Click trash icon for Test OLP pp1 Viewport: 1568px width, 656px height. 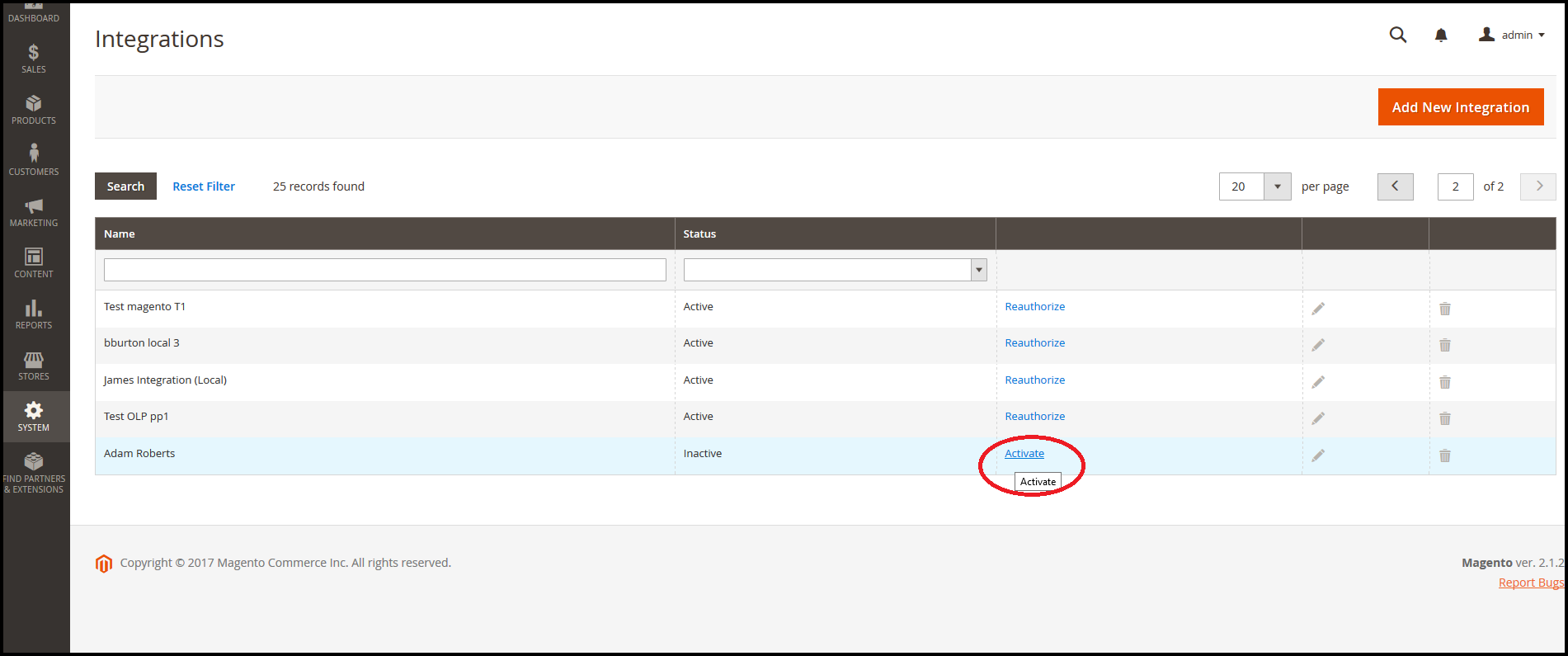coord(1444,418)
